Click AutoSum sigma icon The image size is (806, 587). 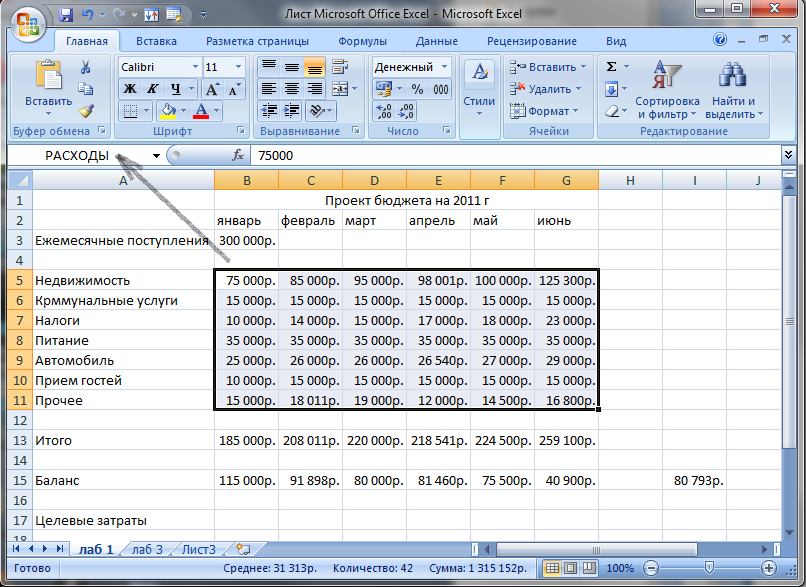(x=611, y=67)
